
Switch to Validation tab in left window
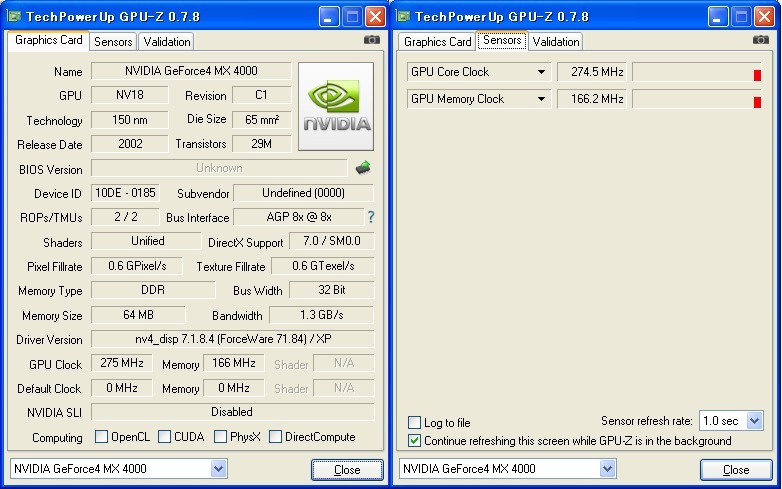pyautogui.click(x=167, y=42)
